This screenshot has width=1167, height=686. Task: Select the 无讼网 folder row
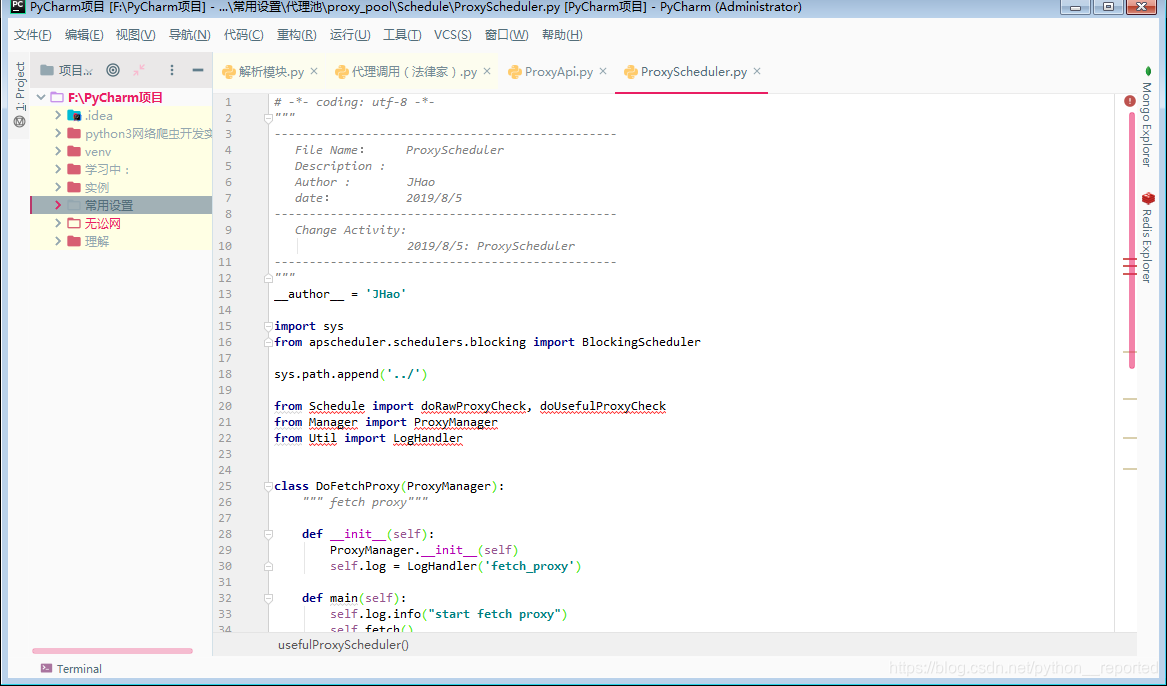(121, 223)
